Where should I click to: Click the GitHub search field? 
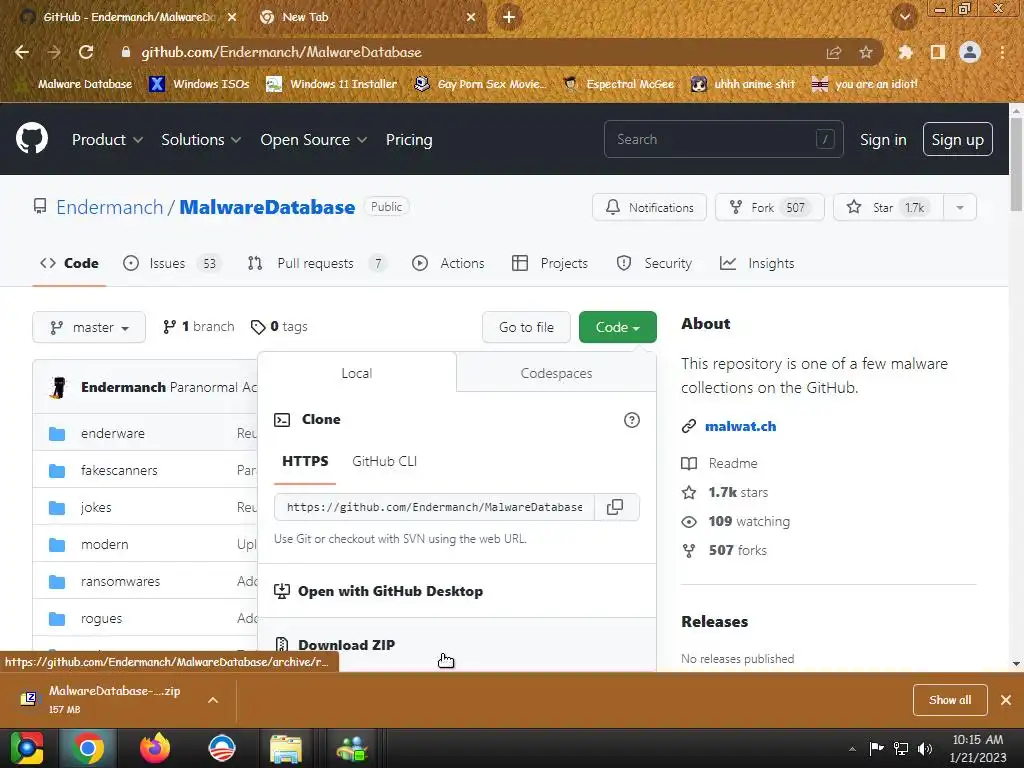(724, 139)
